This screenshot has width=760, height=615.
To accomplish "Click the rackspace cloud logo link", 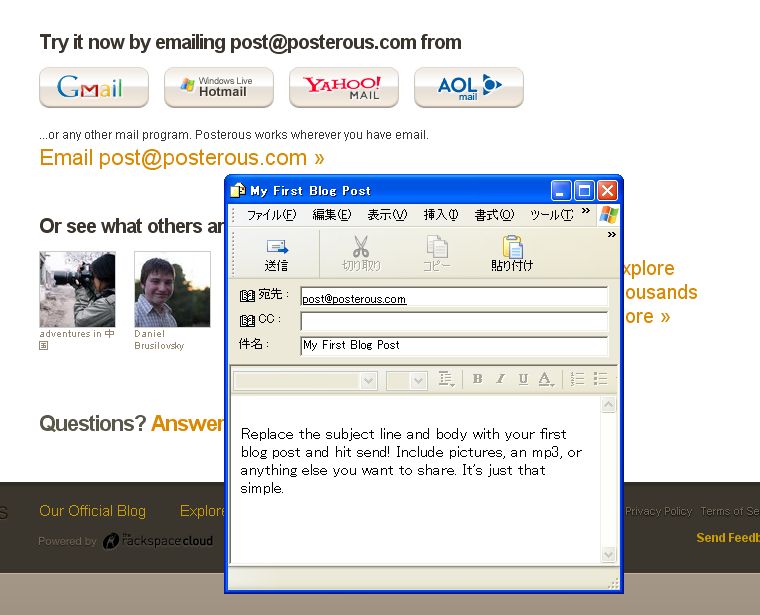I will (x=158, y=540).
